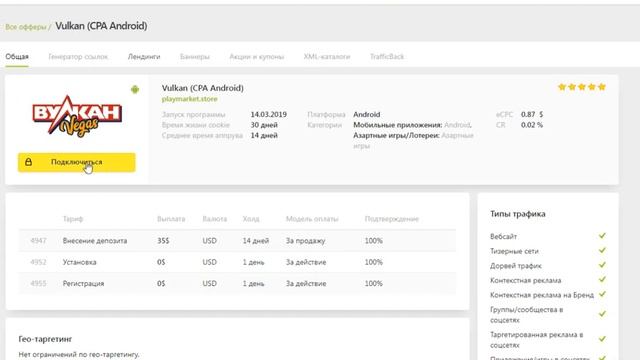The width and height of the screenshot is (640, 360).
Task: Click the Выплата column header
Action: click(171, 219)
